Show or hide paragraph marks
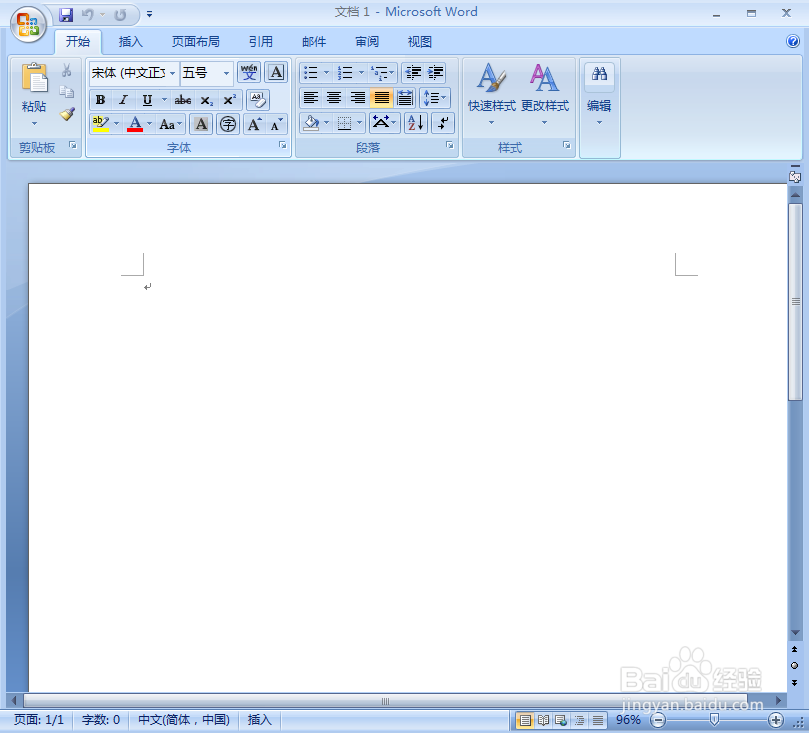809x733 pixels. [x=443, y=123]
